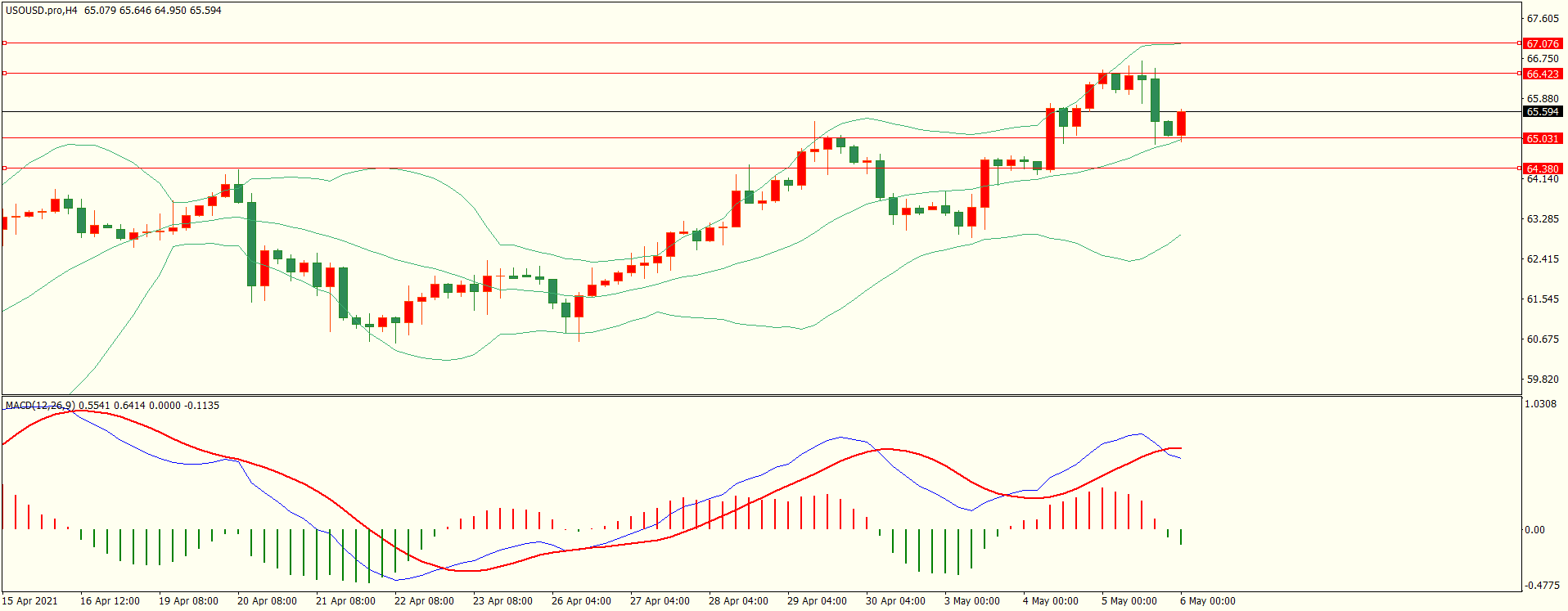1568x611 pixels.
Task: Click the 26 Apr 04:00 time label
Action: click(x=581, y=601)
